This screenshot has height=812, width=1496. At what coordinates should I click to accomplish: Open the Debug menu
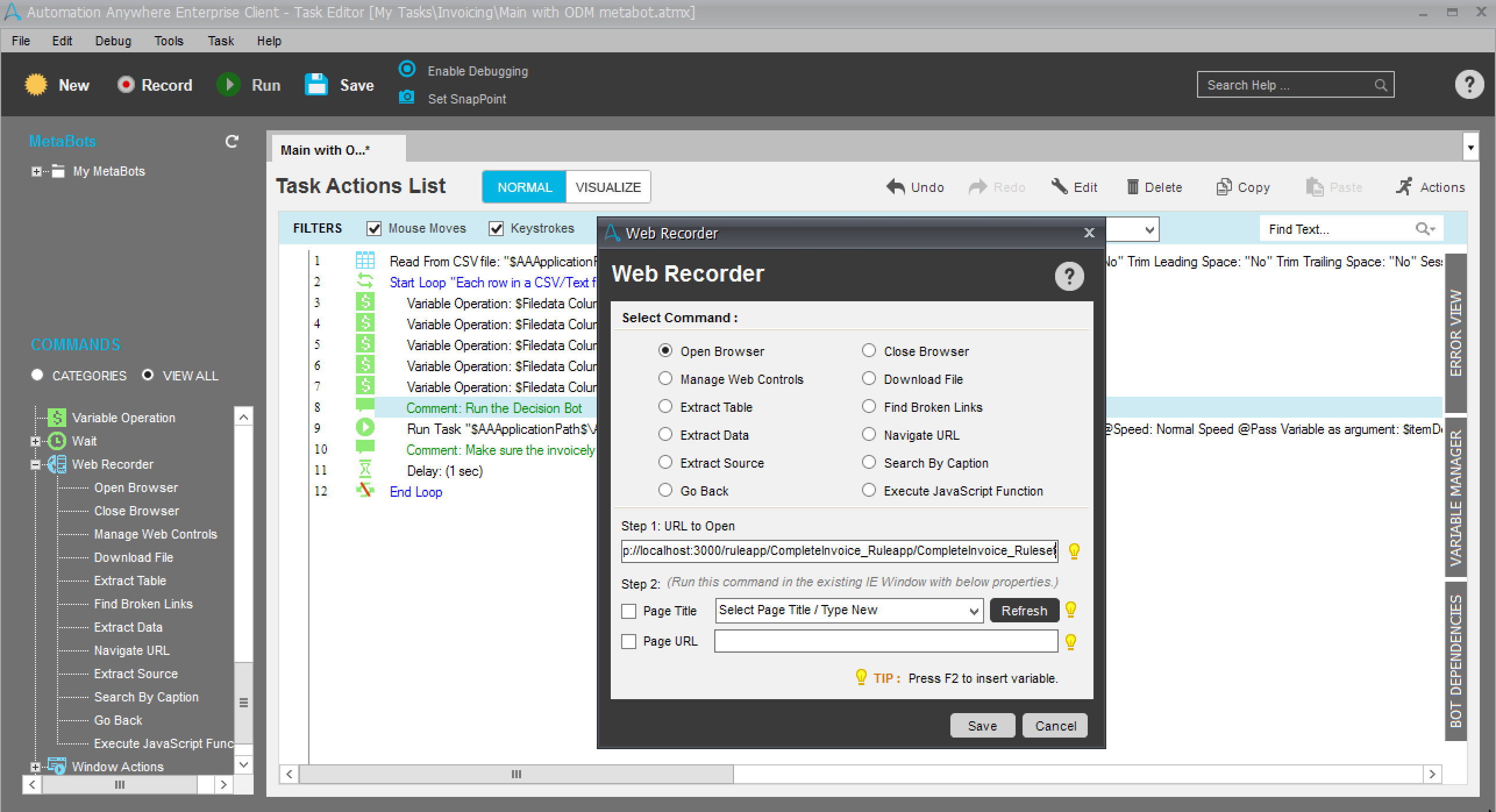pyautogui.click(x=113, y=41)
